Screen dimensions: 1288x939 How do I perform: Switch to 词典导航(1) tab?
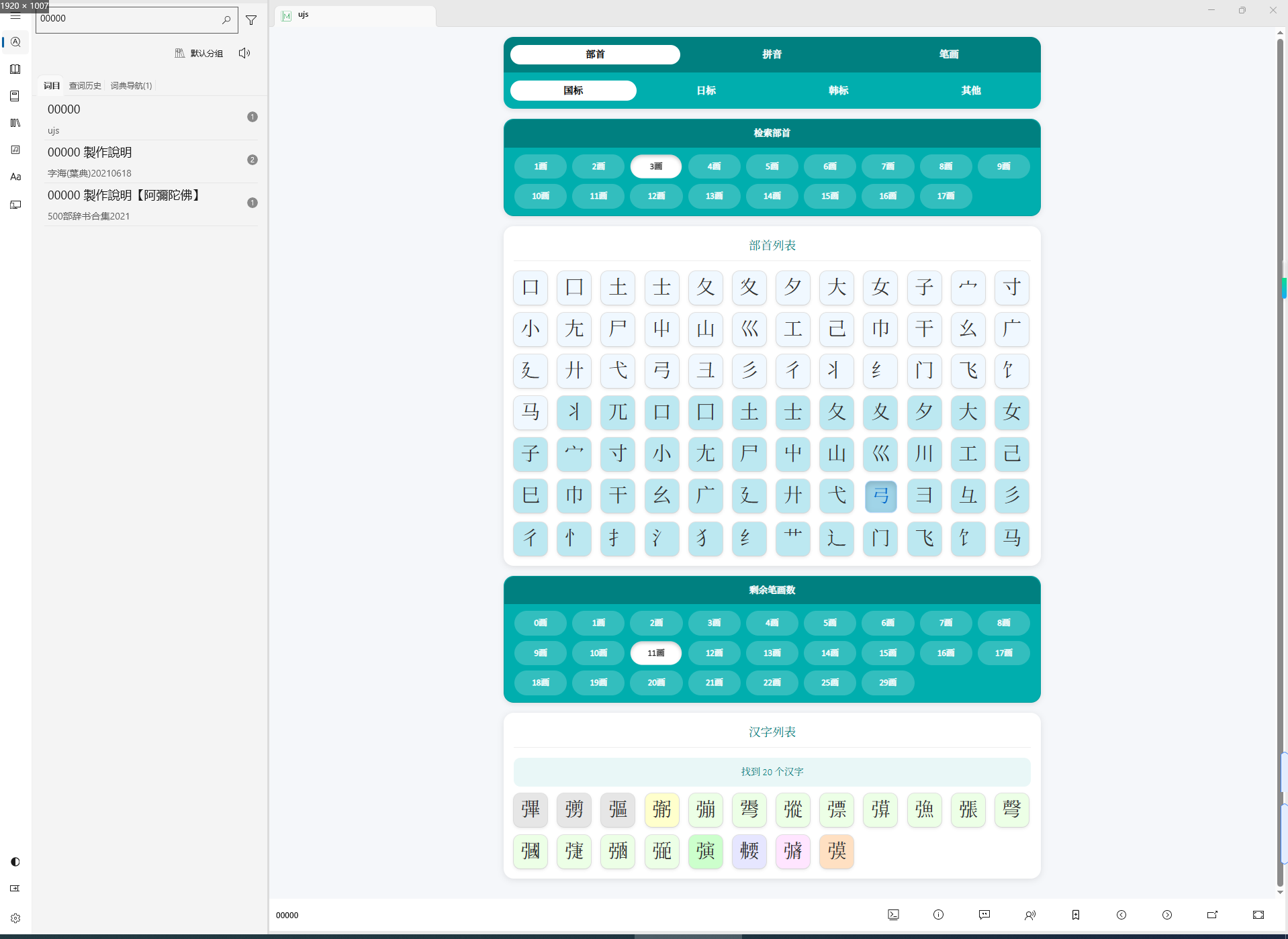[132, 86]
